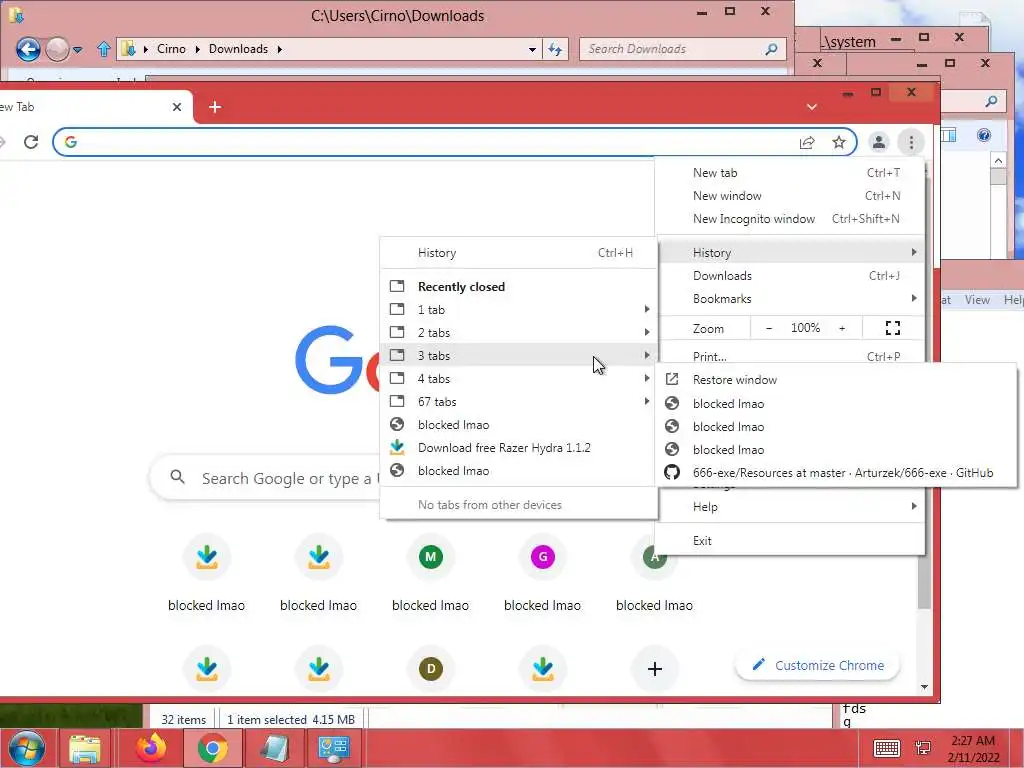
Task: Increase zoom with the plus button
Action: (842, 328)
